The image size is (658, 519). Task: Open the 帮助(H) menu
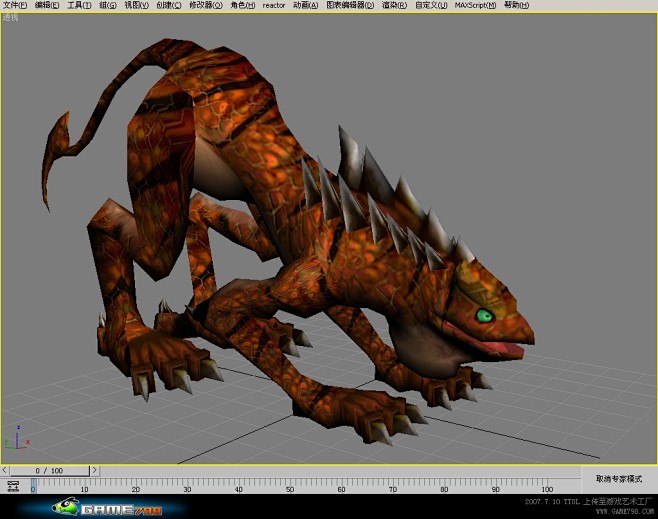[517, 5]
